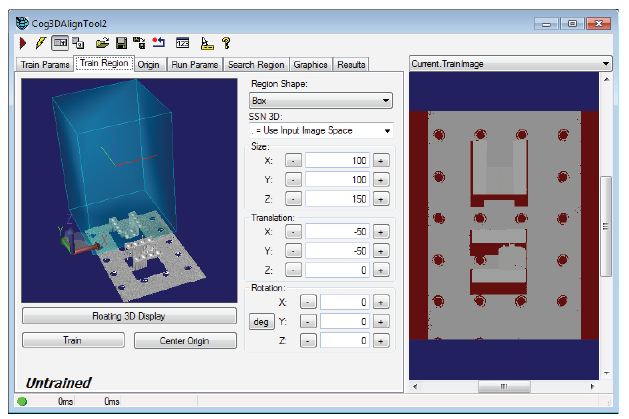Increase Translation X value

(381, 231)
